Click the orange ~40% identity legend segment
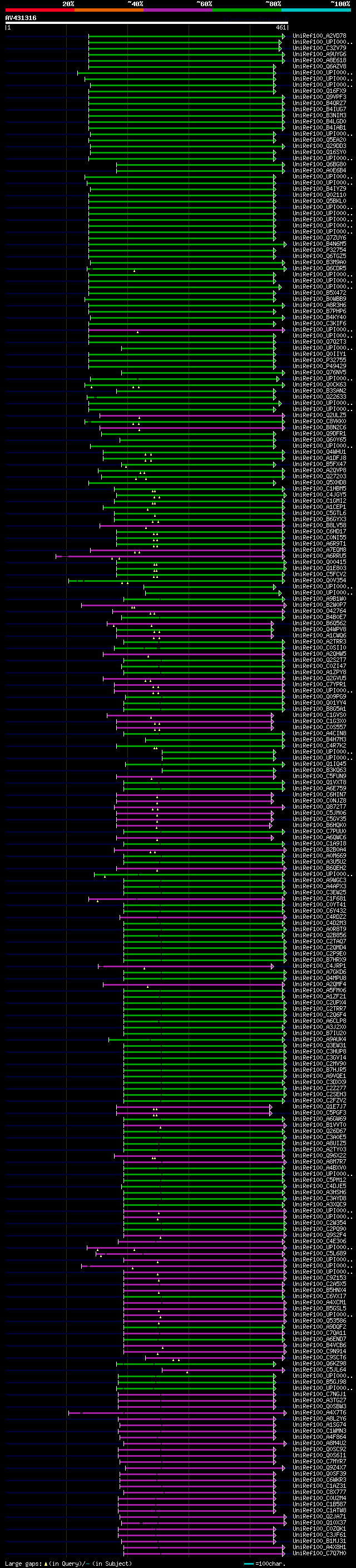 click(x=109, y=10)
